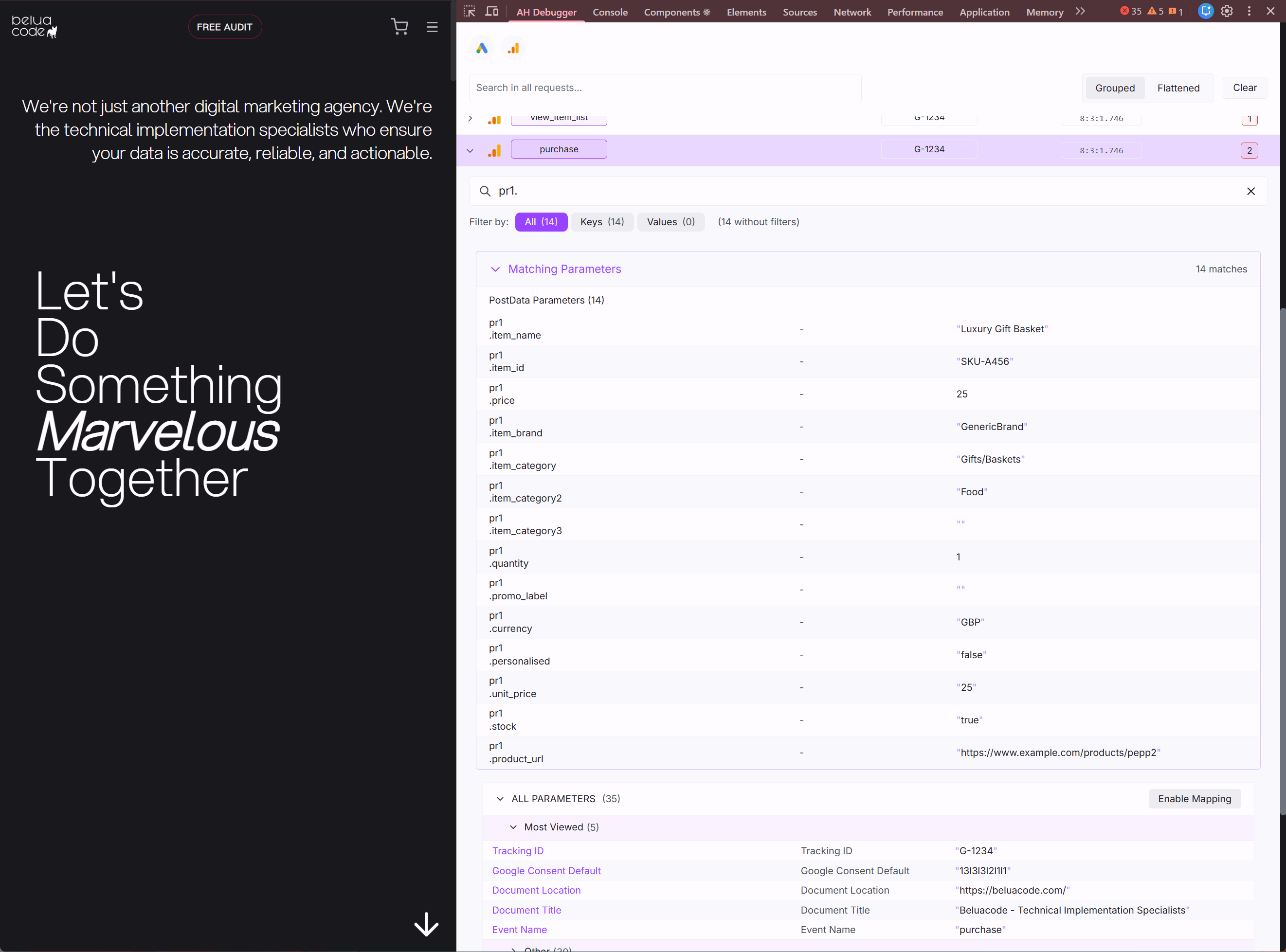Focus the Search in all requests field
This screenshot has height=952, width=1286.
(665, 88)
